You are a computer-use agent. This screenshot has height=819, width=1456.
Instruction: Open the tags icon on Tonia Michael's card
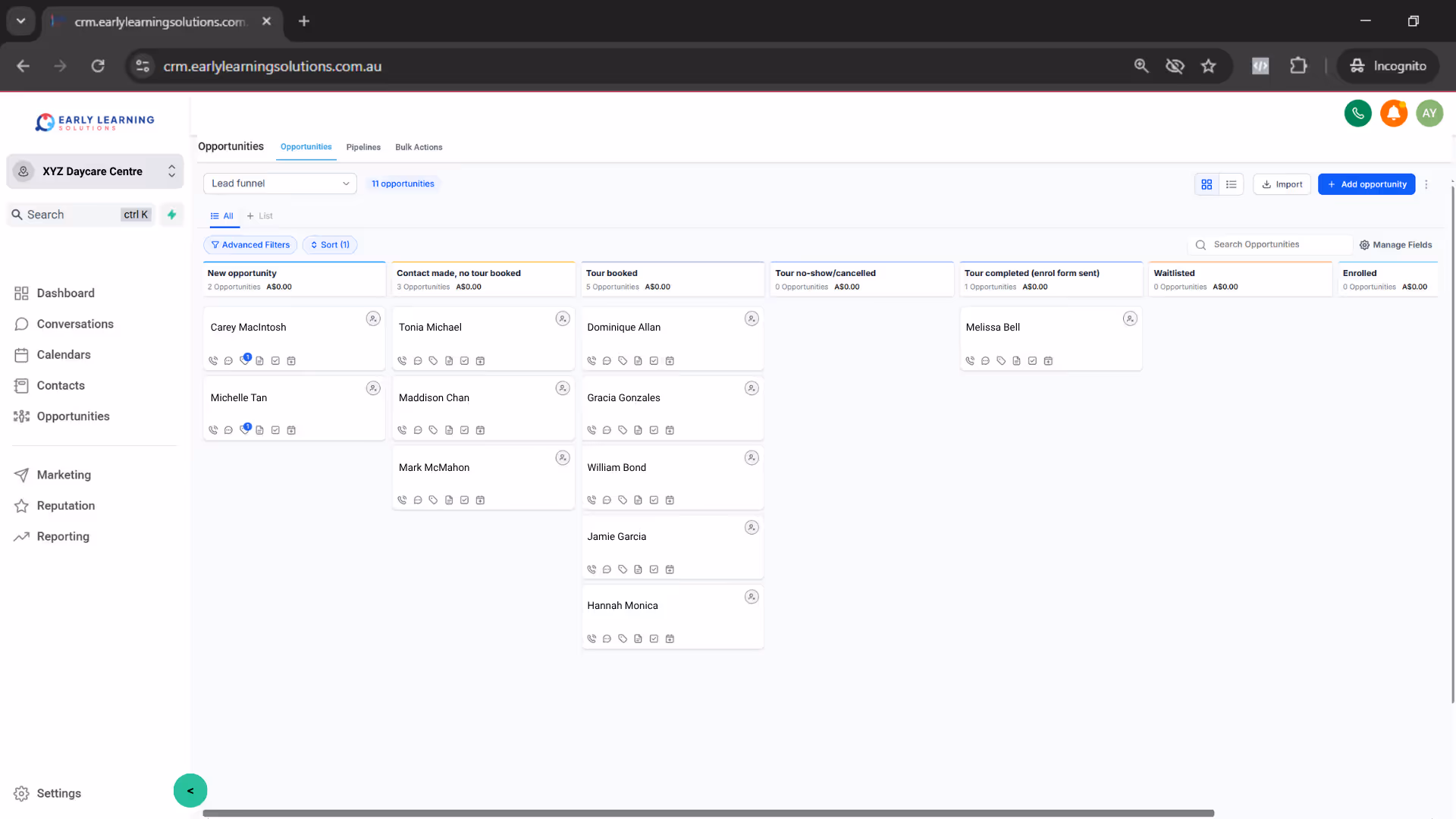(x=433, y=361)
